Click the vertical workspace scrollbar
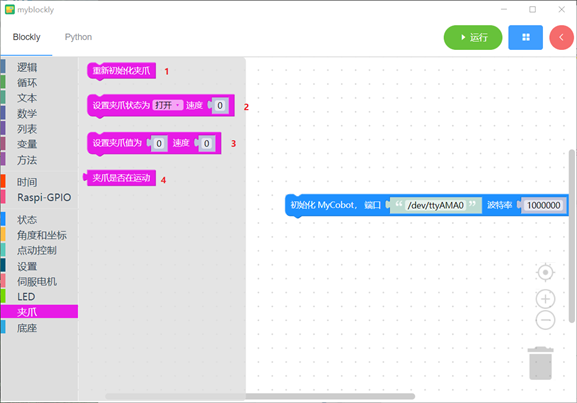 click(571, 236)
